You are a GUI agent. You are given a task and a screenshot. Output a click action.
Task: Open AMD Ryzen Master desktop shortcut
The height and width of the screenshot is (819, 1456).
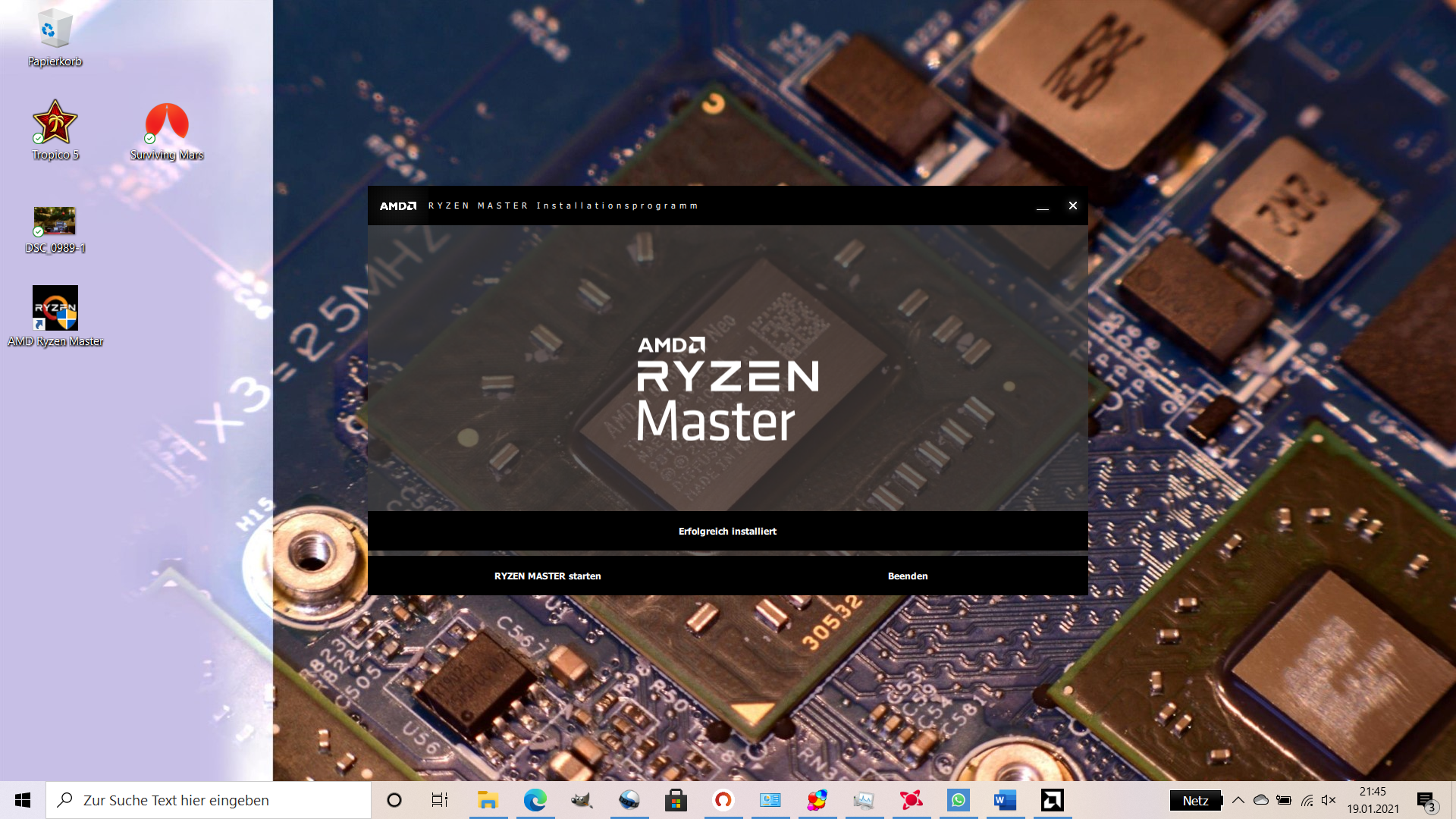pyautogui.click(x=55, y=309)
